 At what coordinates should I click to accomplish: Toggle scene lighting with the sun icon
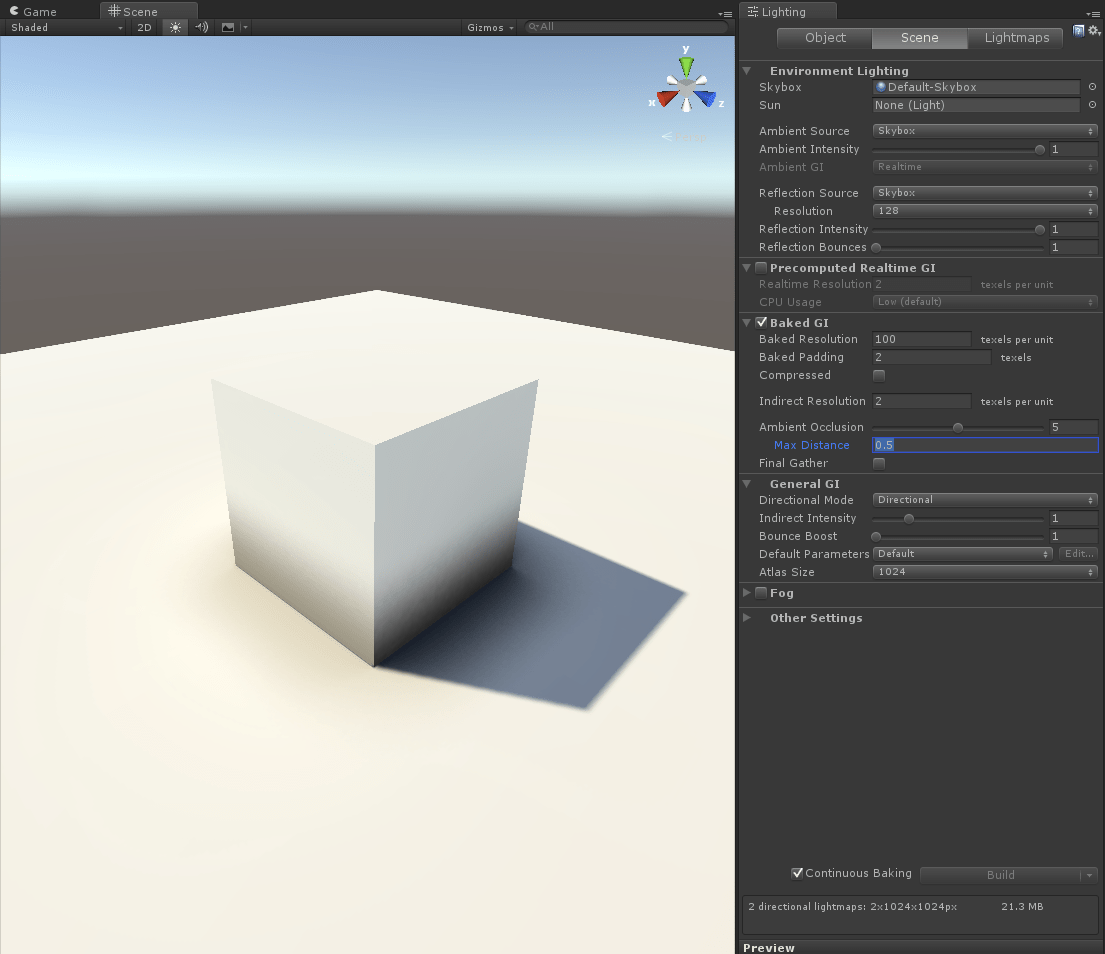coord(174,27)
